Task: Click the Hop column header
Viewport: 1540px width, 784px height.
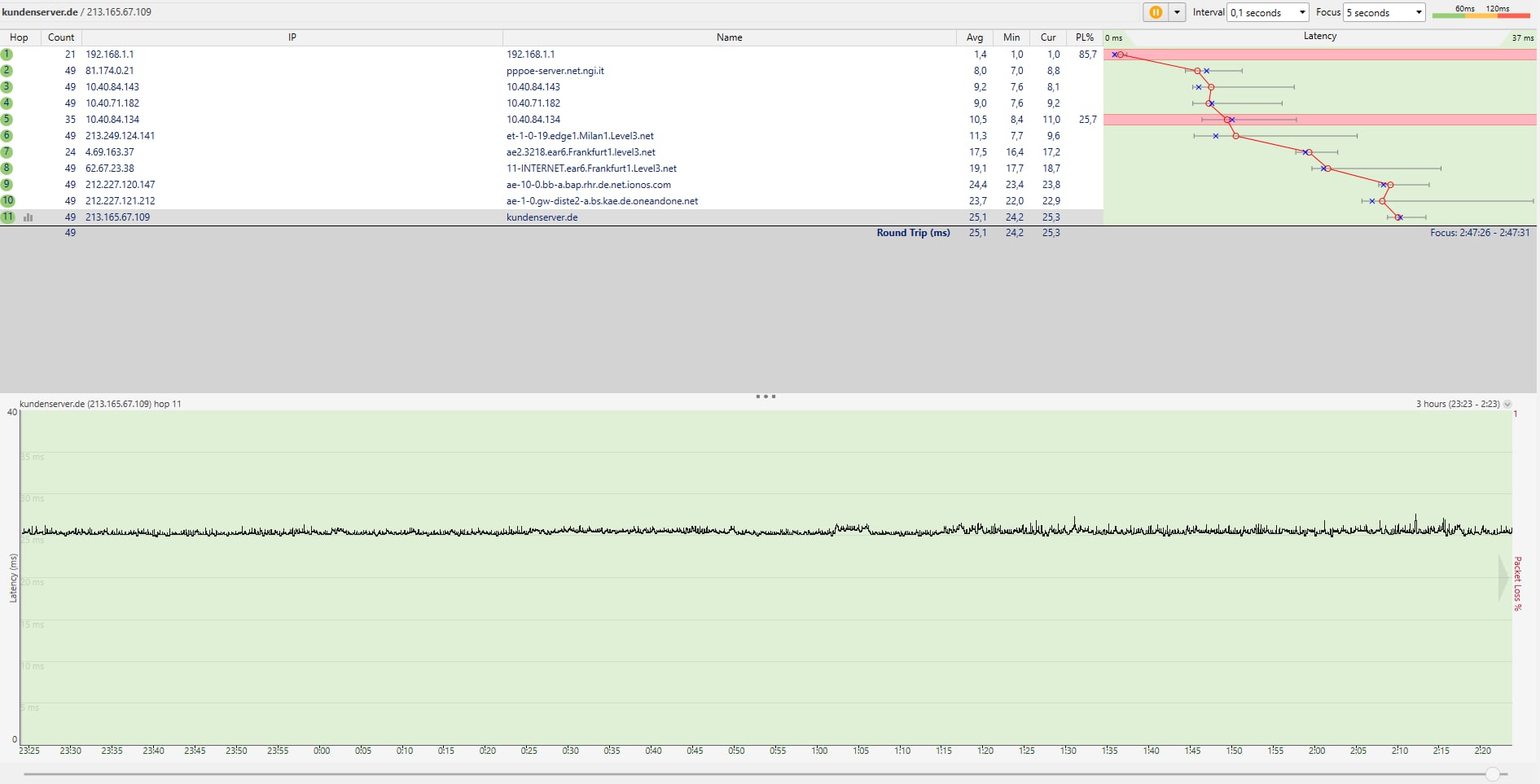Action: (x=19, y=37)
